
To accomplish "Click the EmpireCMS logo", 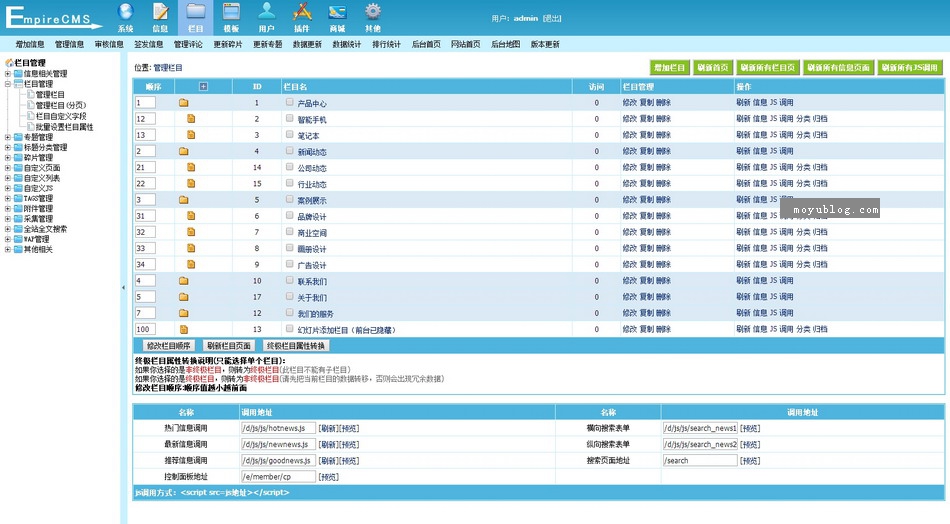I will 53,18.
